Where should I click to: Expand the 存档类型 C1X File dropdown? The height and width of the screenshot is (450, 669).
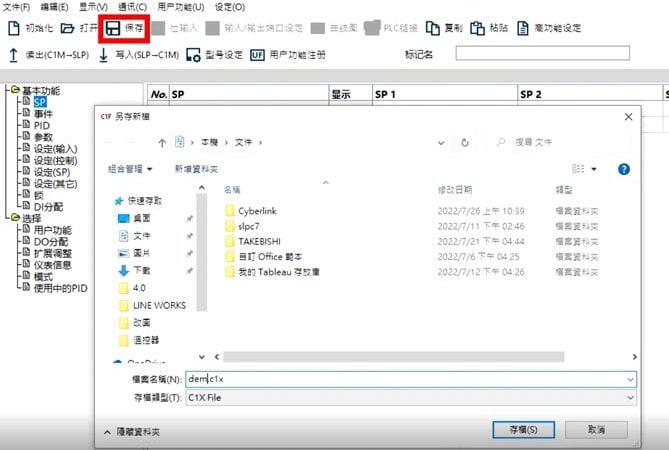point(630,397)
